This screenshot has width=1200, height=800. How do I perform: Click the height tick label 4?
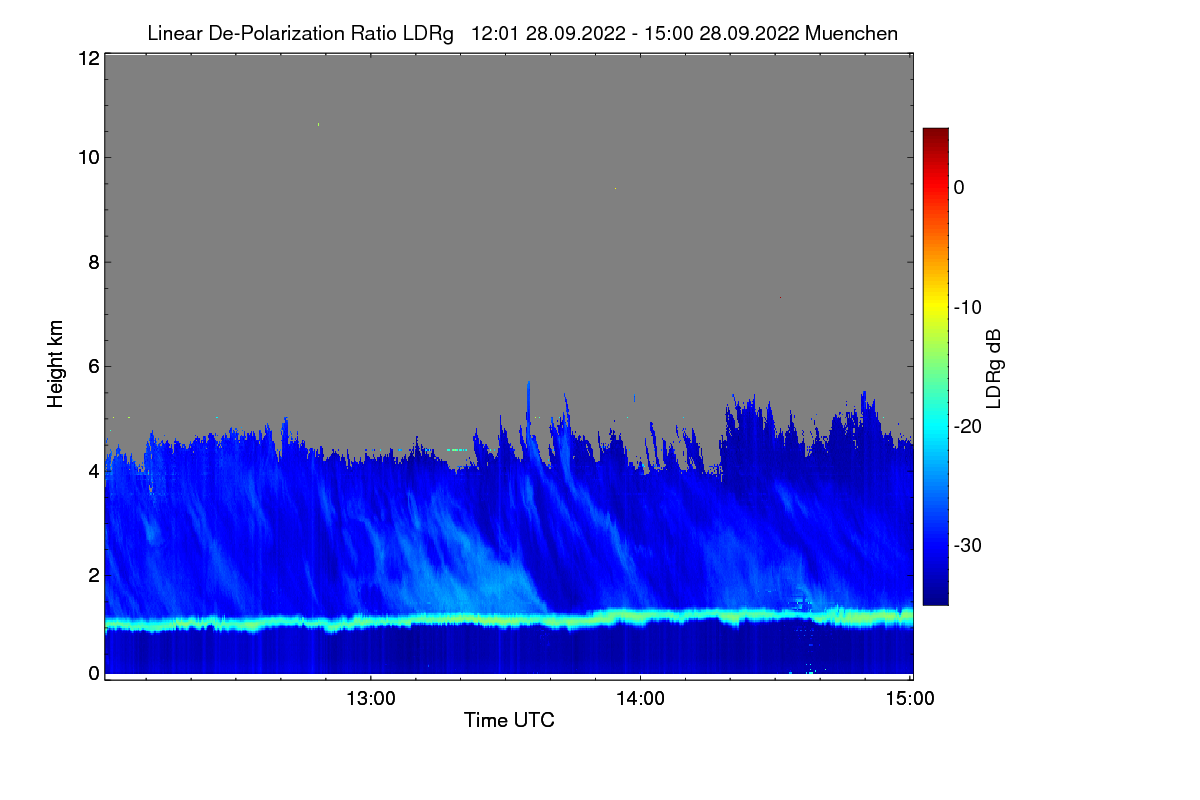point(92,470)
